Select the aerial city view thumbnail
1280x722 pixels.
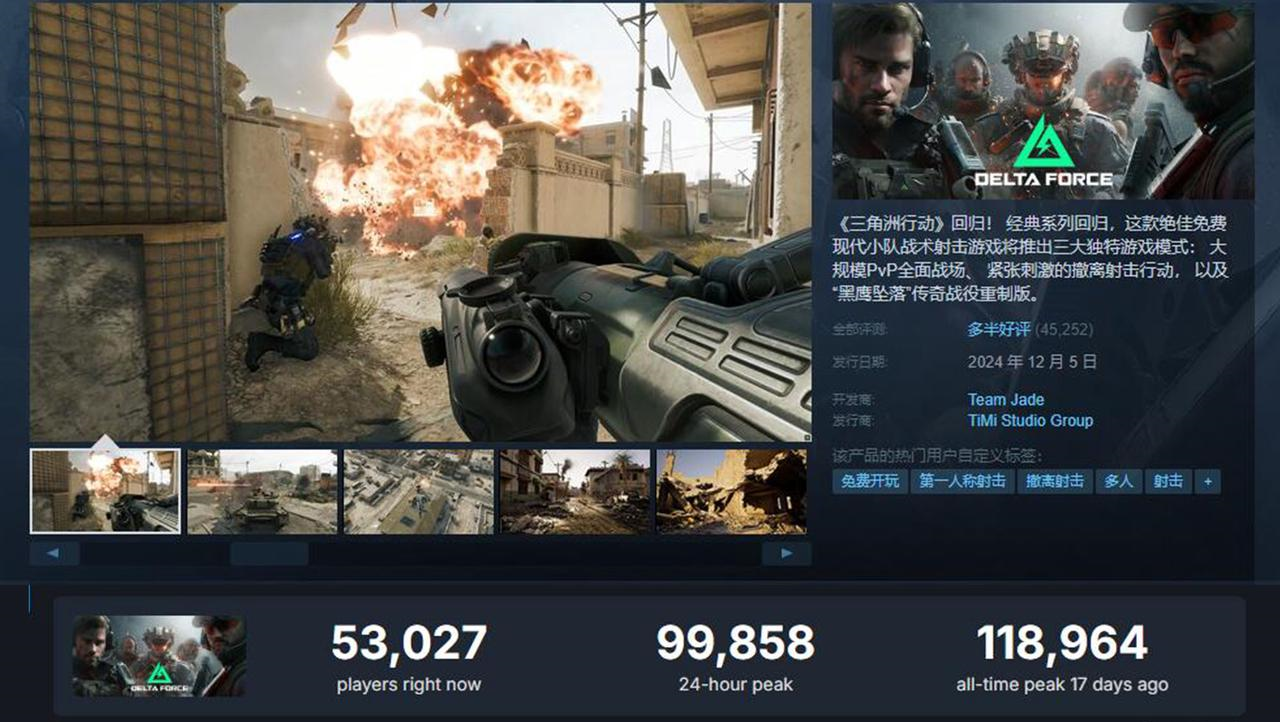click(x=419, y=491)
